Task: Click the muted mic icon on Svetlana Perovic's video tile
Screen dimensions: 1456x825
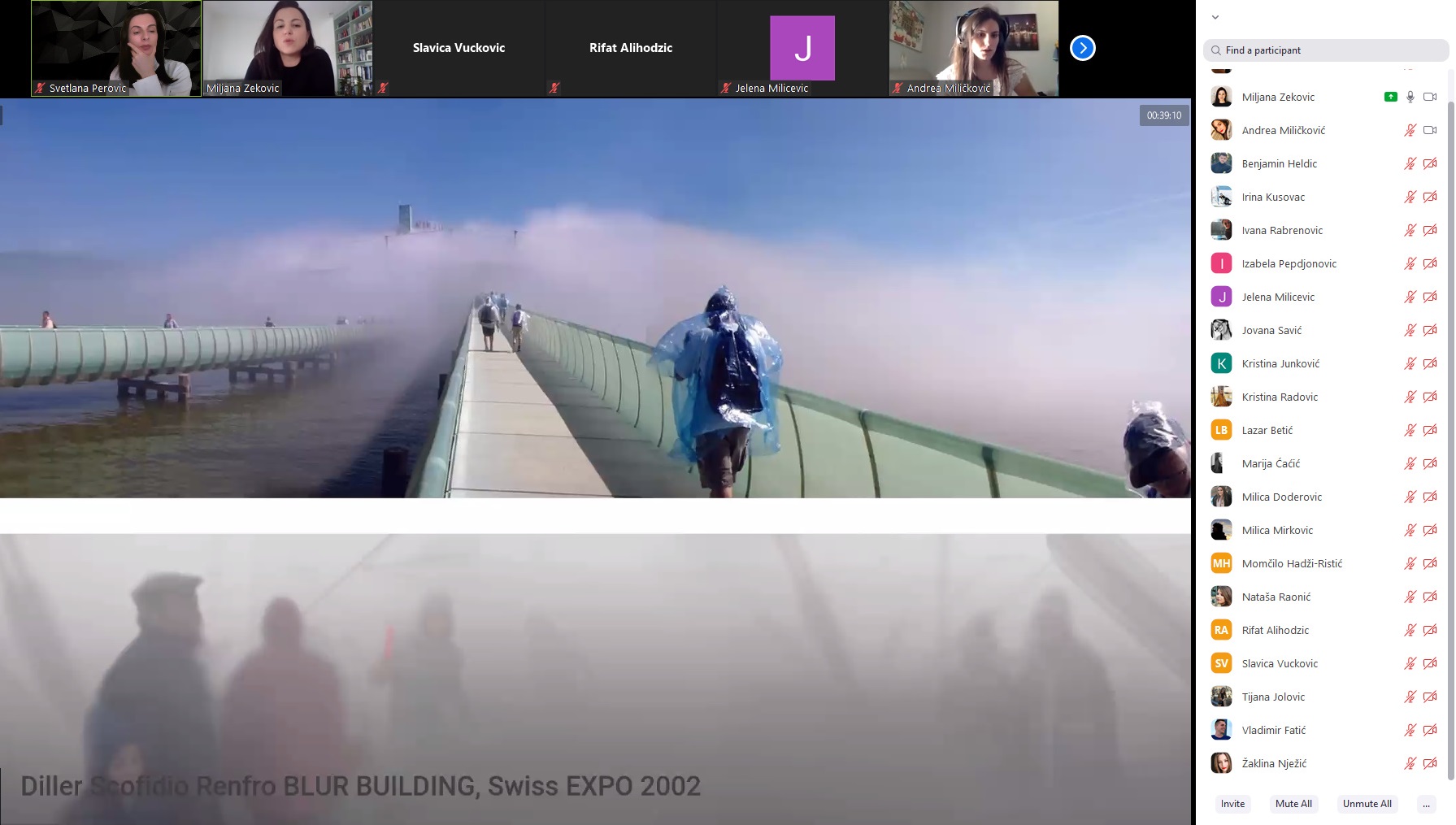Action: point(40,88)
